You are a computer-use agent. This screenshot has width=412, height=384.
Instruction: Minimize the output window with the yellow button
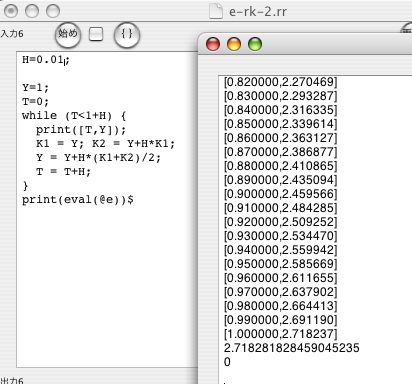coord(234,44)
